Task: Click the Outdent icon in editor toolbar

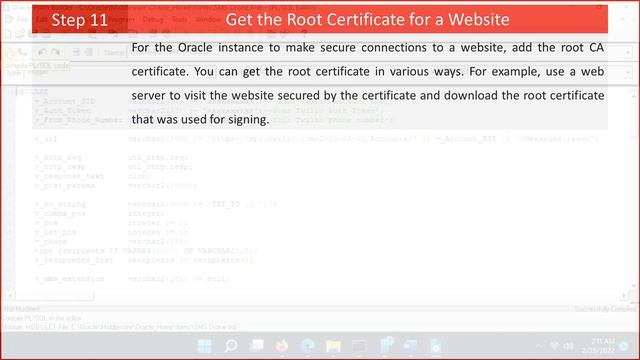Action: tap(76, 52)
